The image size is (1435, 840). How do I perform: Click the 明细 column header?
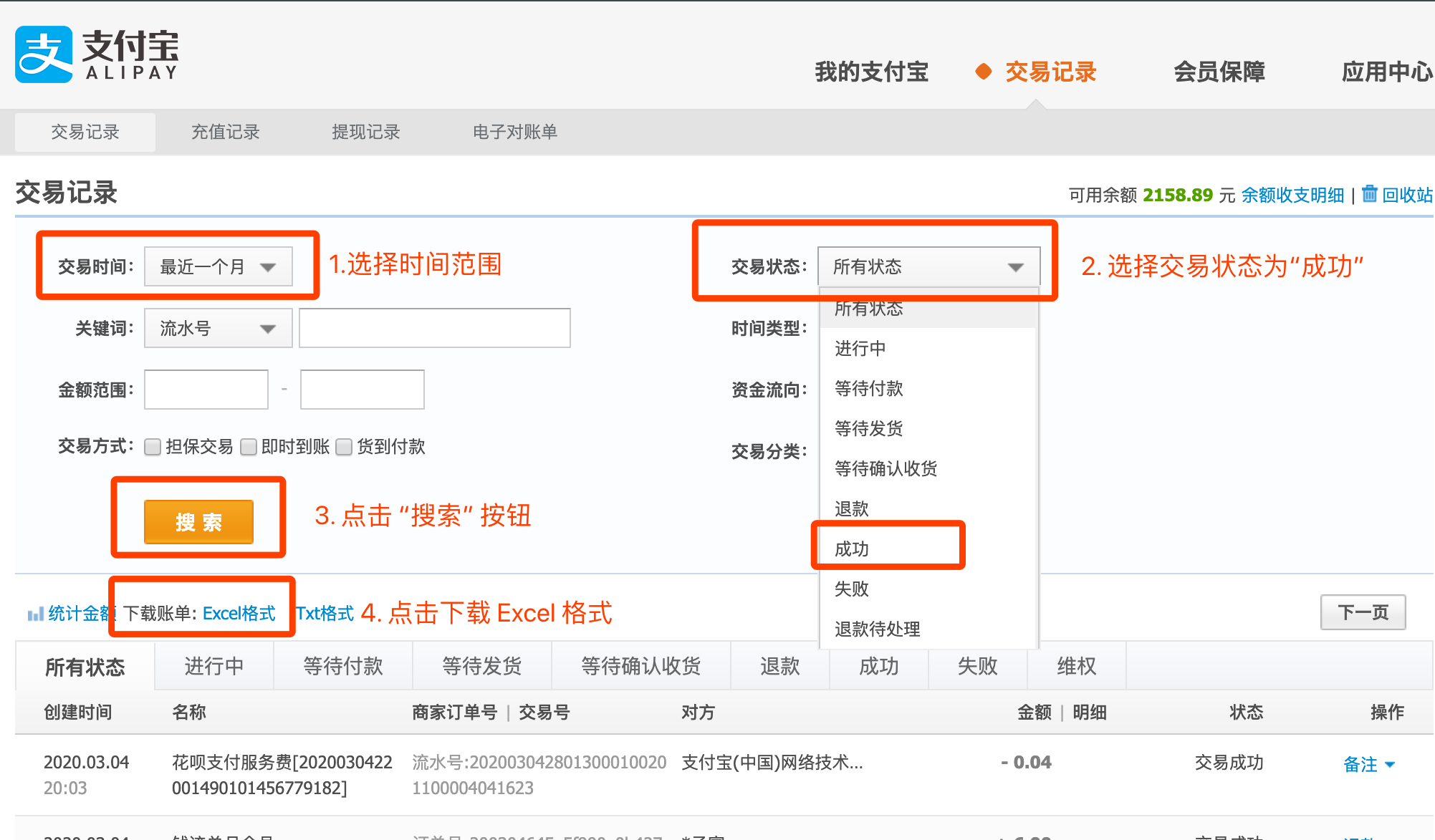point(1090,712)
